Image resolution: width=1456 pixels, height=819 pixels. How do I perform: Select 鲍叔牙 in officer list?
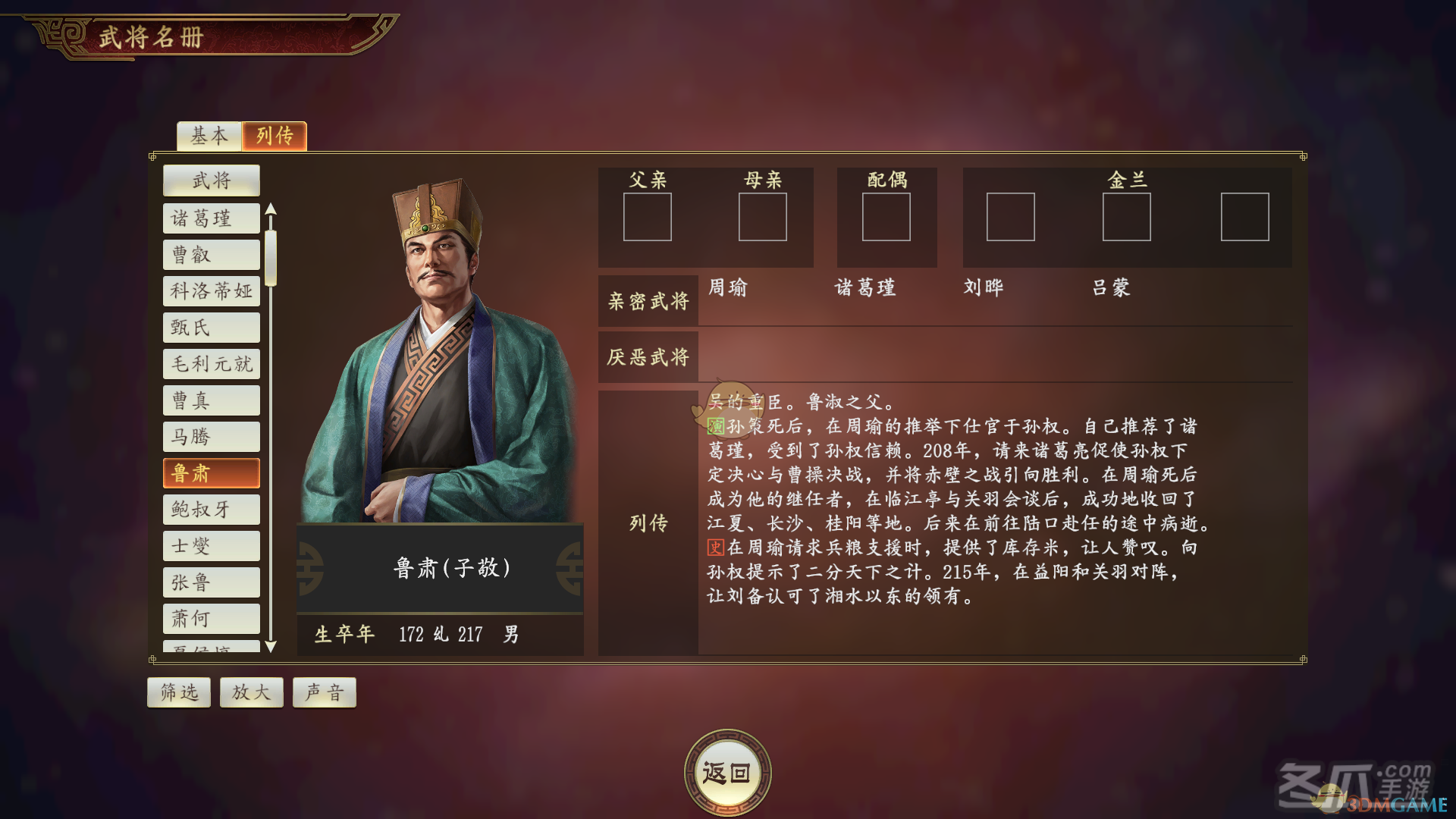coord(212,510)
